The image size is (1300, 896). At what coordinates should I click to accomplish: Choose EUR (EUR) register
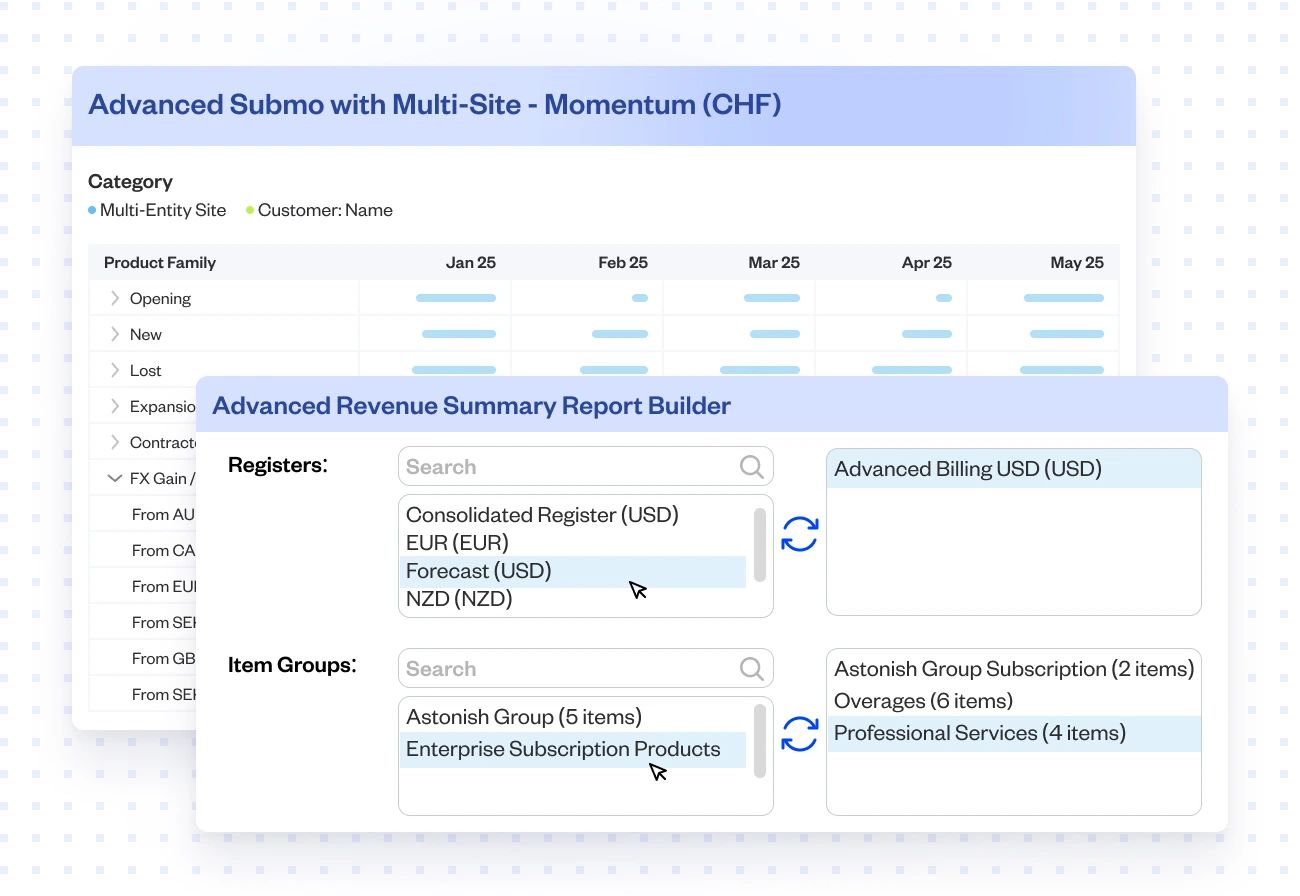point(457,543)
